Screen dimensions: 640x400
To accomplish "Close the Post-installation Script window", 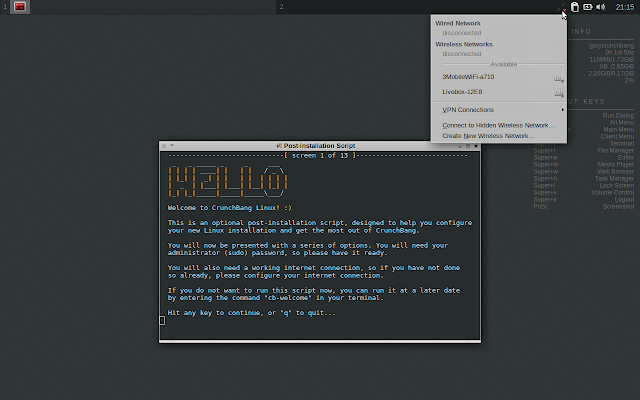I will pos(476,146).
